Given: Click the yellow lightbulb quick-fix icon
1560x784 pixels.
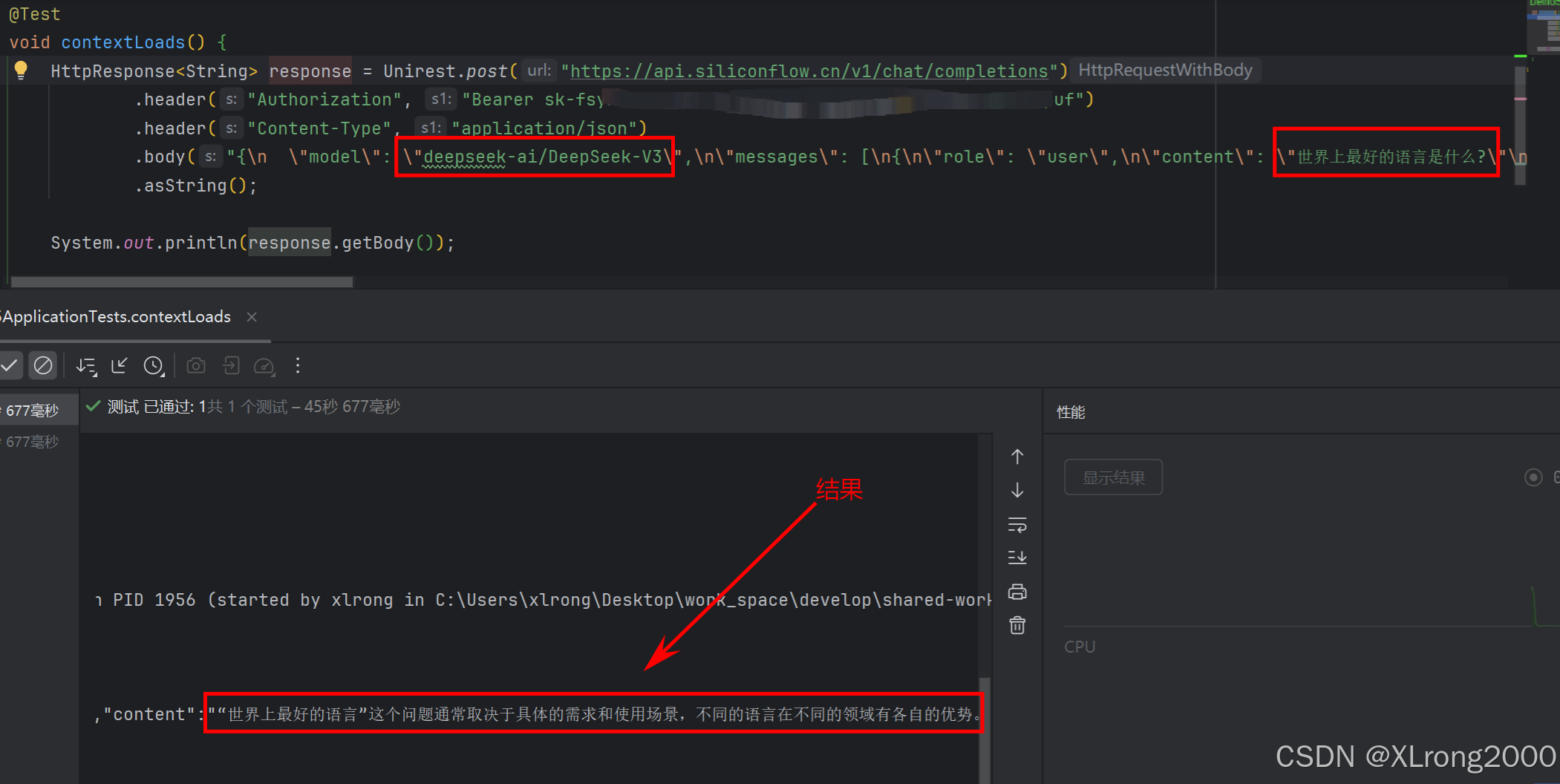Looking at the screenshot, I should (21, 71).
